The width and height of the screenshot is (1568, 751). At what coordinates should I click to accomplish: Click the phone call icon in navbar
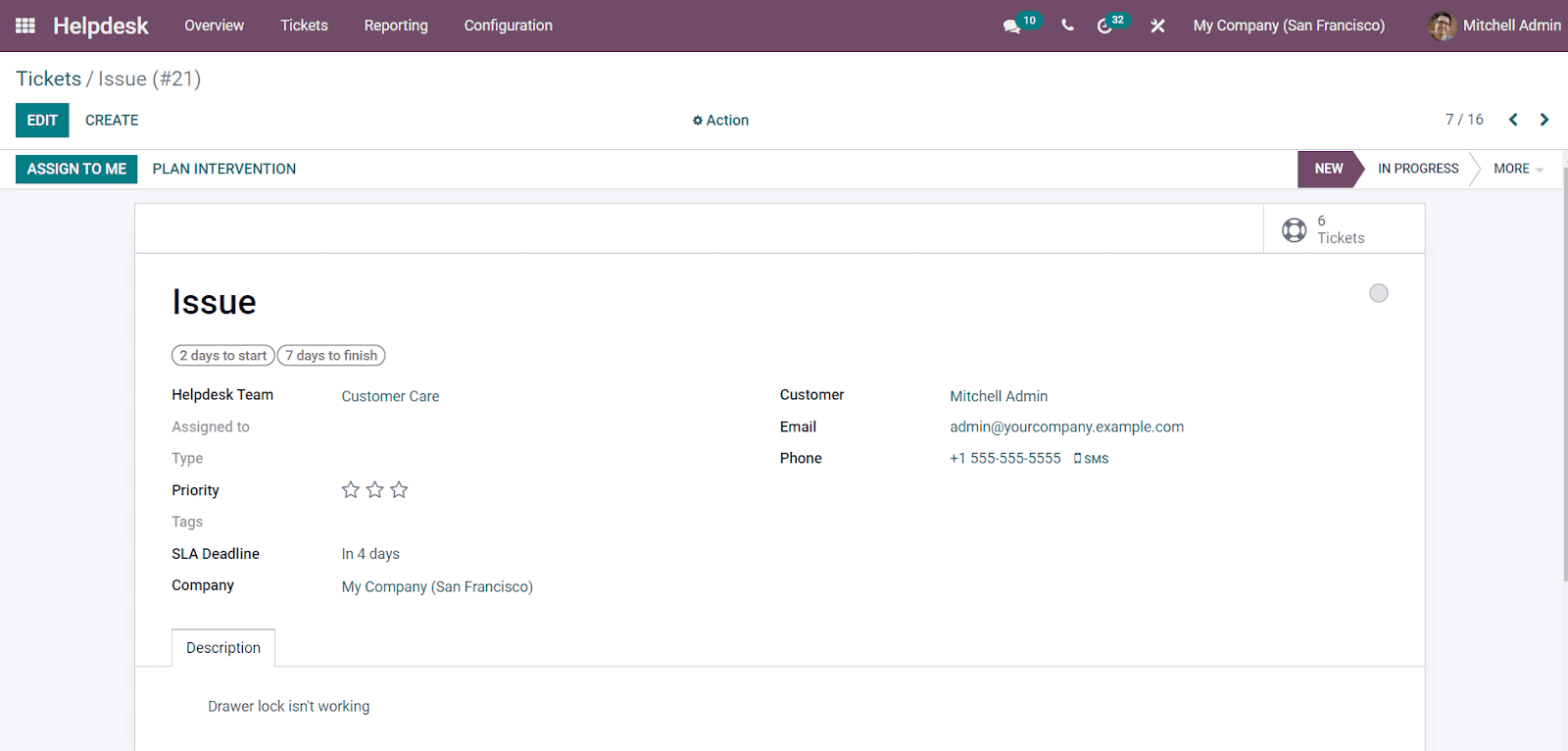coord(1067,25)
